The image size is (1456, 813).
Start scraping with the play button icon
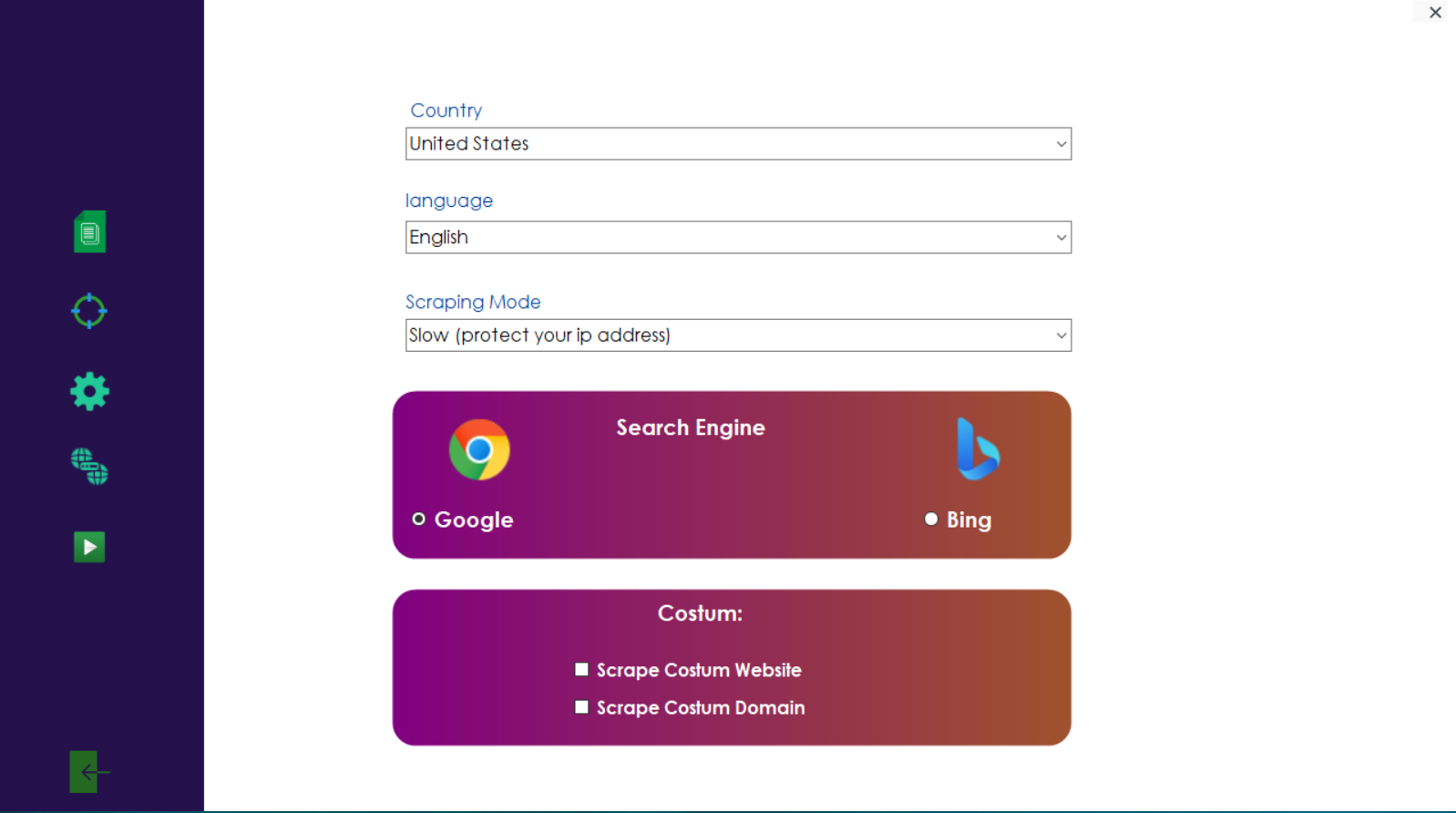[x=88, y=547]
